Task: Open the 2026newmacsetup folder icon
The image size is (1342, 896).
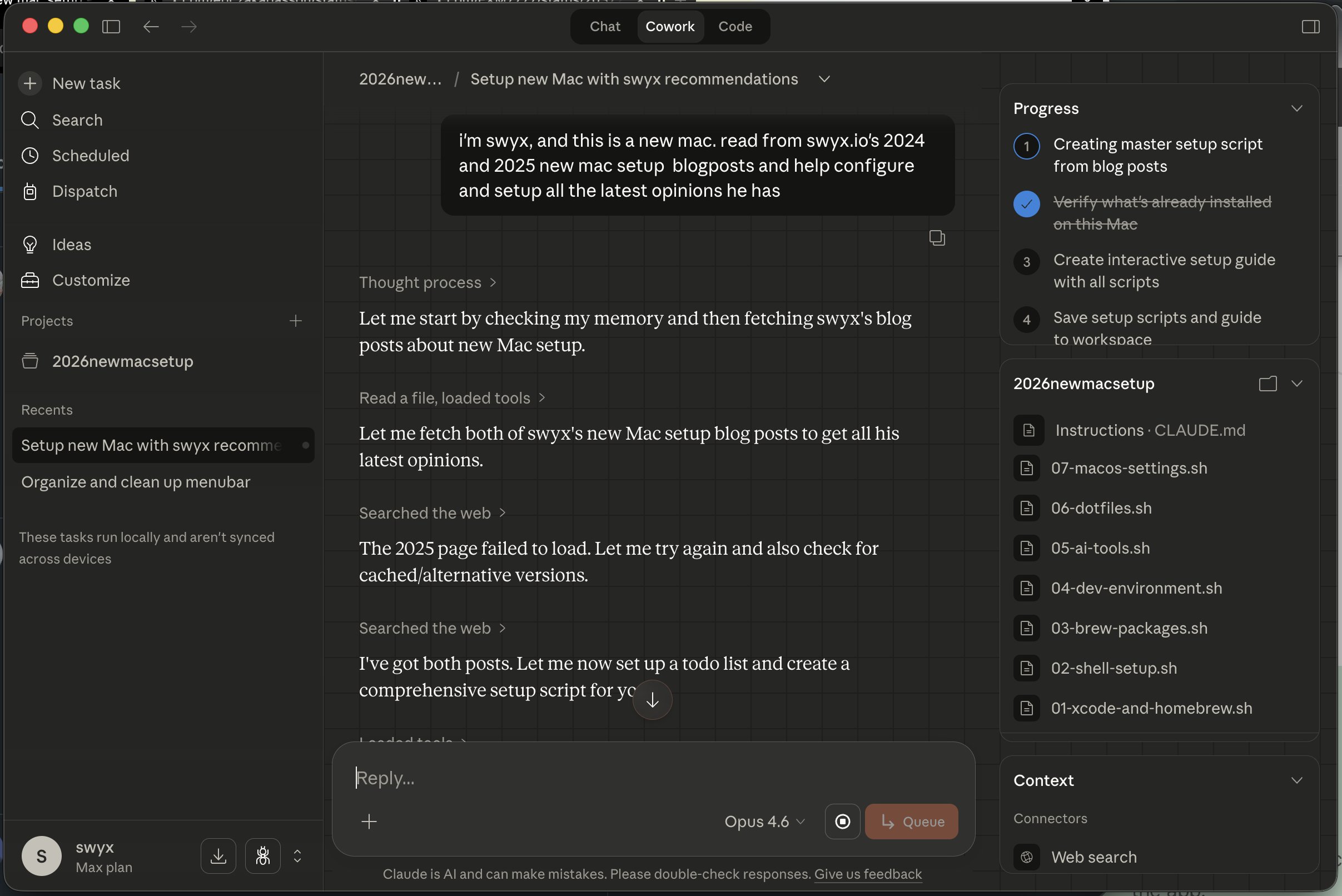Action: click(x=1267, y=384)
